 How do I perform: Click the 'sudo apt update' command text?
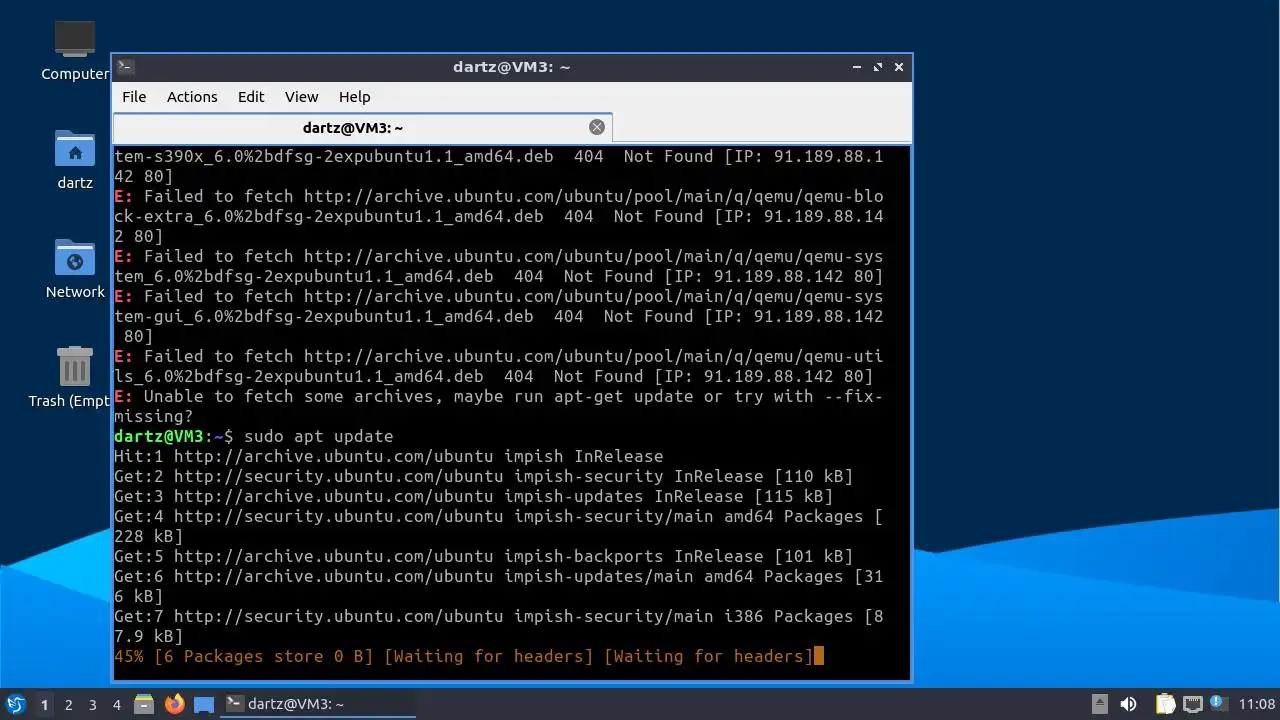pos(318,436)
